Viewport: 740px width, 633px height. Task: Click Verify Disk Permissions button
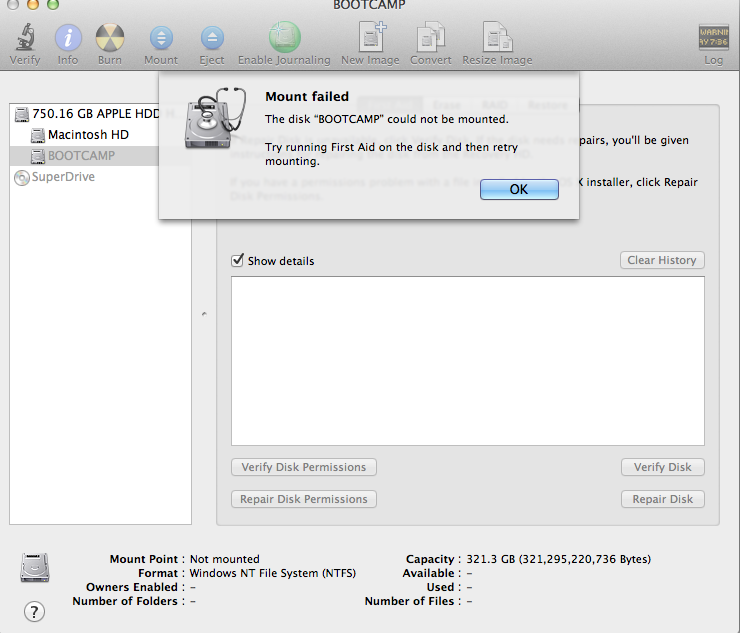coord(304,467)
